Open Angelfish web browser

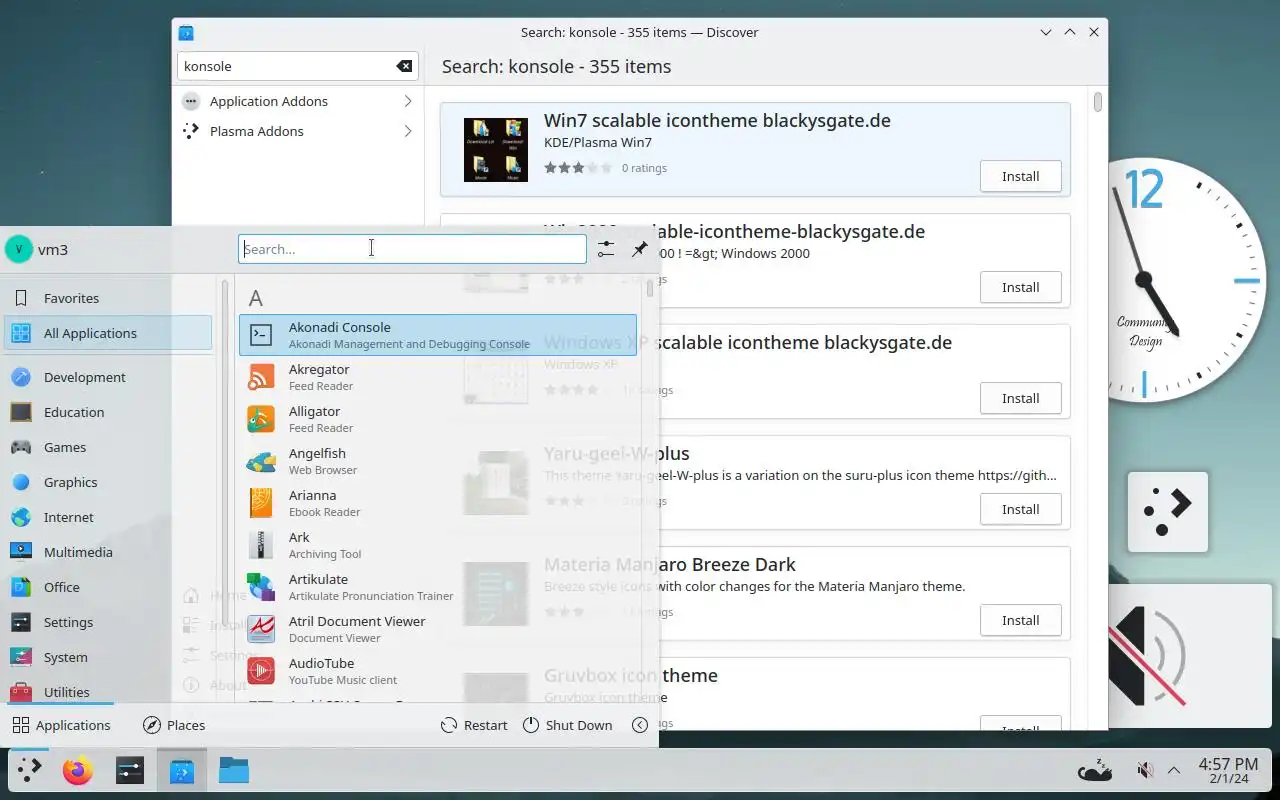tap(437, 461)
